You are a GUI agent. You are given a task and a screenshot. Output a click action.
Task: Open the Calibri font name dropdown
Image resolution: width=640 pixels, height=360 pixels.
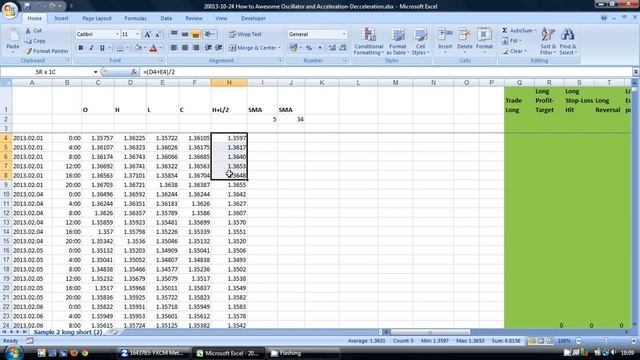coord(117,34)
